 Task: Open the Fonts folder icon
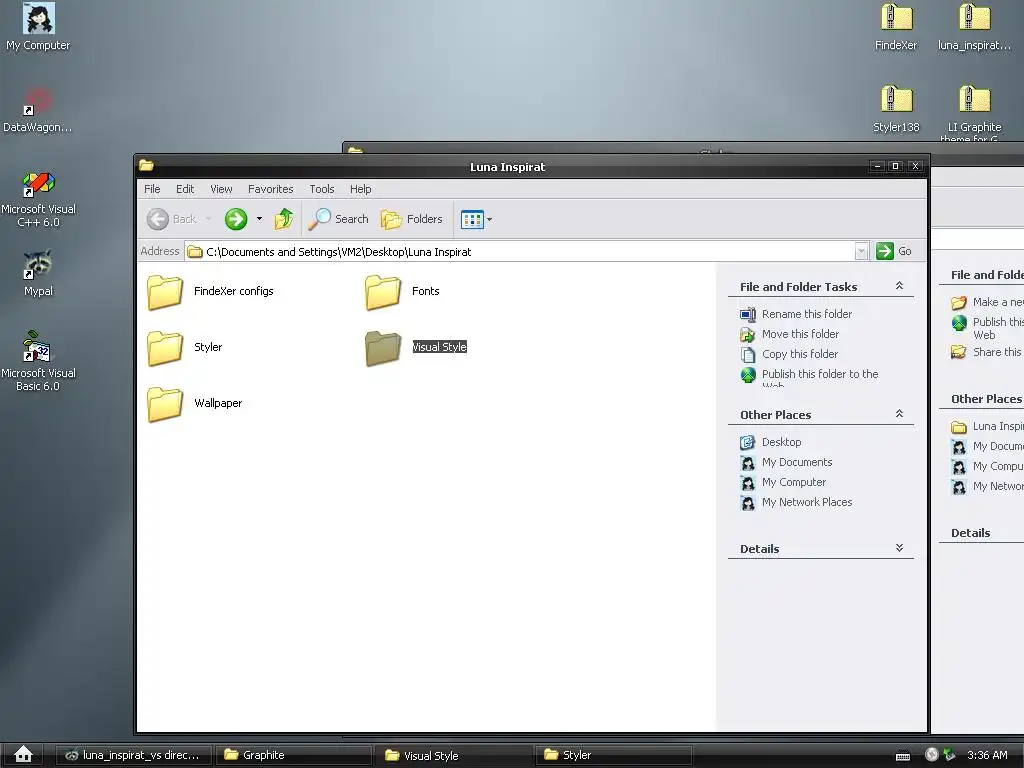tap(383, 292)
